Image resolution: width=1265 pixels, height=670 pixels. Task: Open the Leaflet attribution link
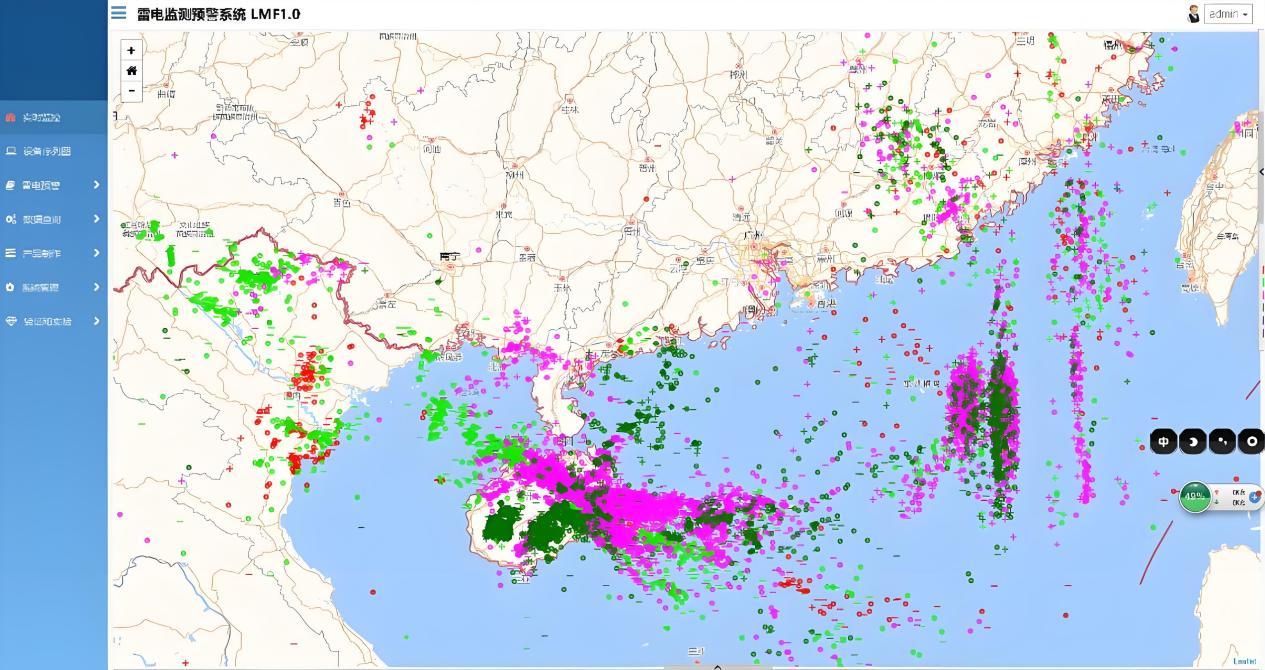[1244, 661]
